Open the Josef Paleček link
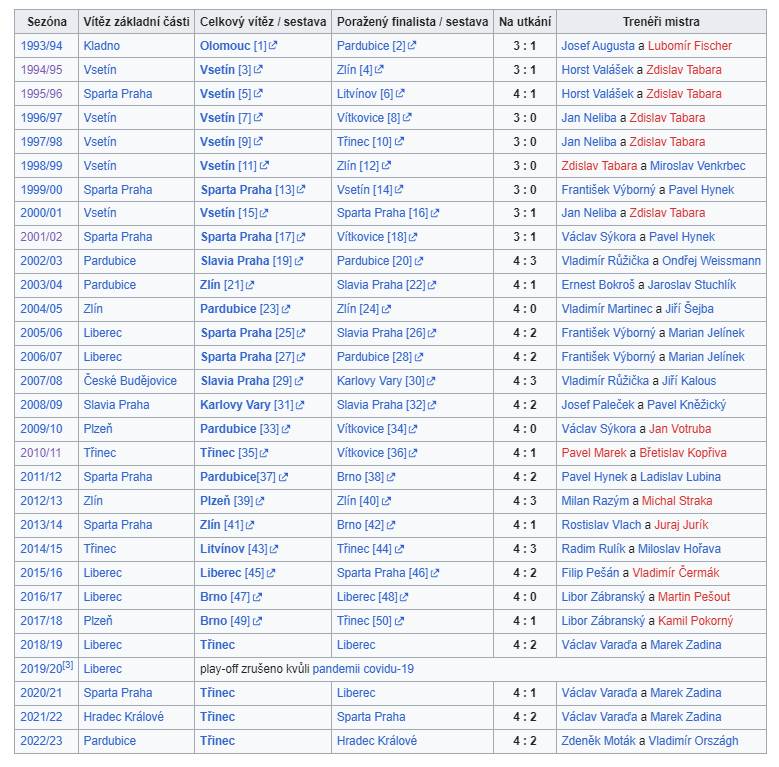Image resolution: width=779 pixels, height=767 pixels. tap(598, 405)
